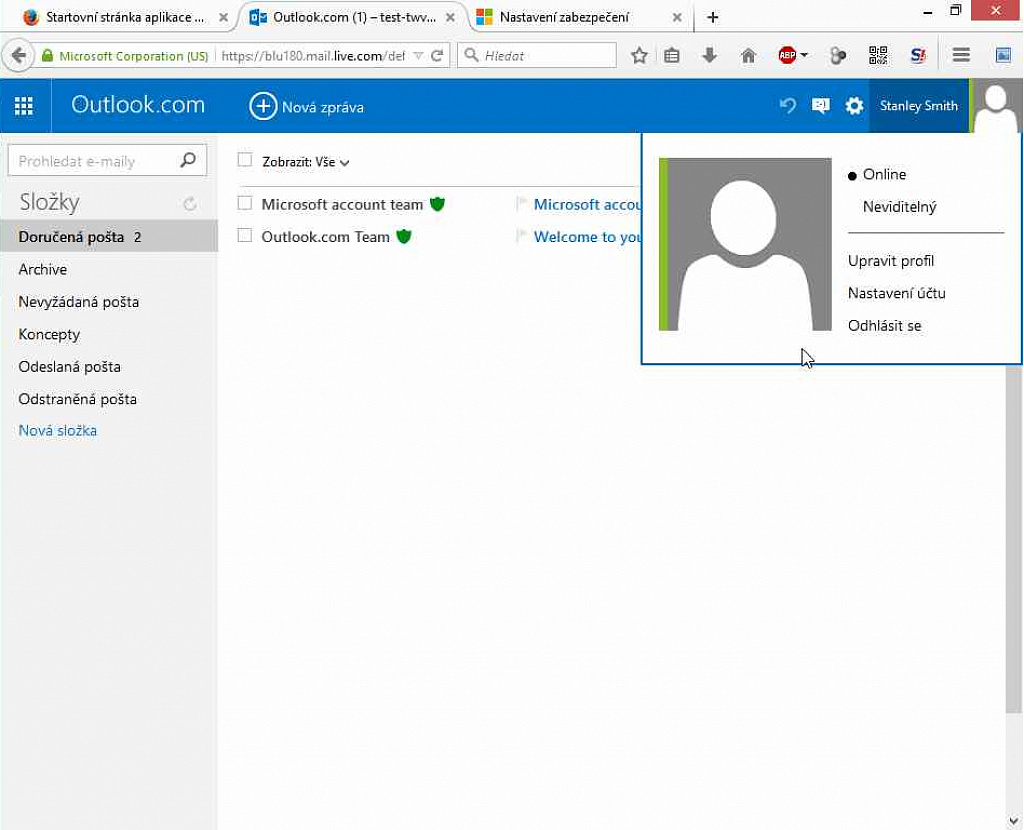This screenshot has width=1024, height=830.
Task: Expand the Zobrazit: Vše filter dropdown
Action: coord(306,162)
